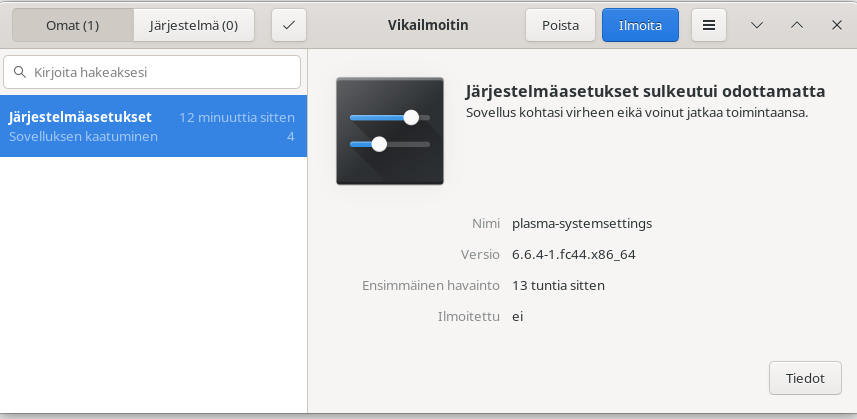Click the 'Versio' label

click(480, 255)
